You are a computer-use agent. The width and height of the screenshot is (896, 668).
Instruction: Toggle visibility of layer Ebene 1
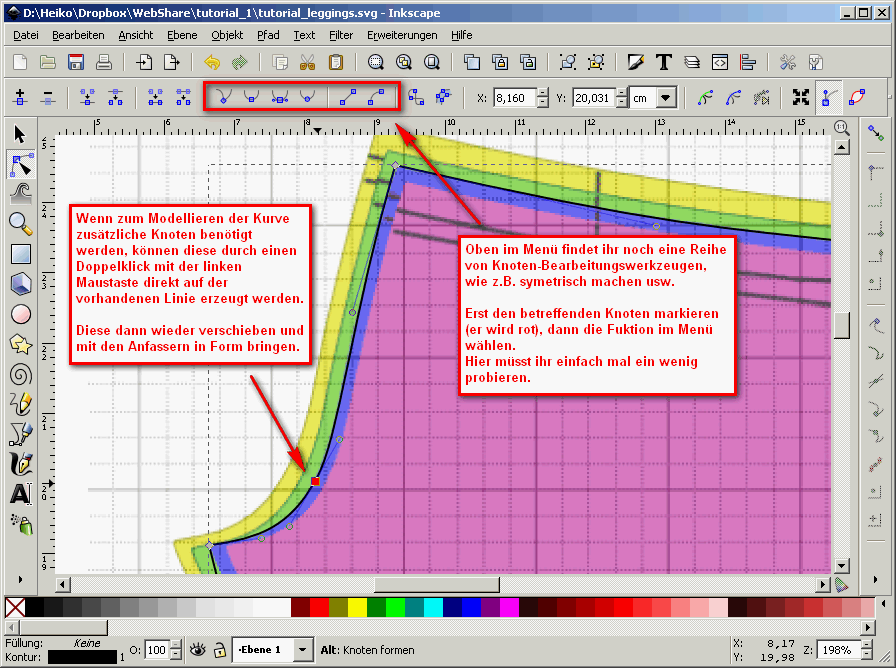pos(198,649)
